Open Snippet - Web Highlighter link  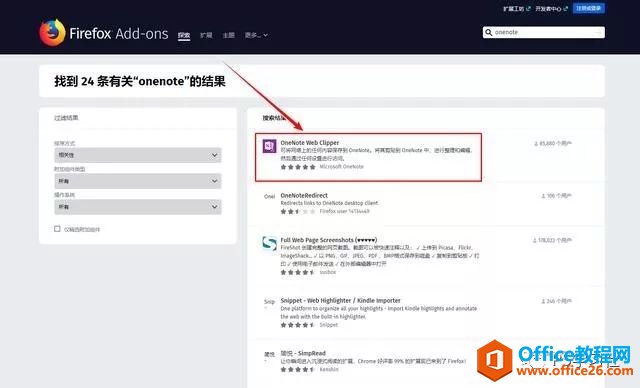click(x=340, y=300)
